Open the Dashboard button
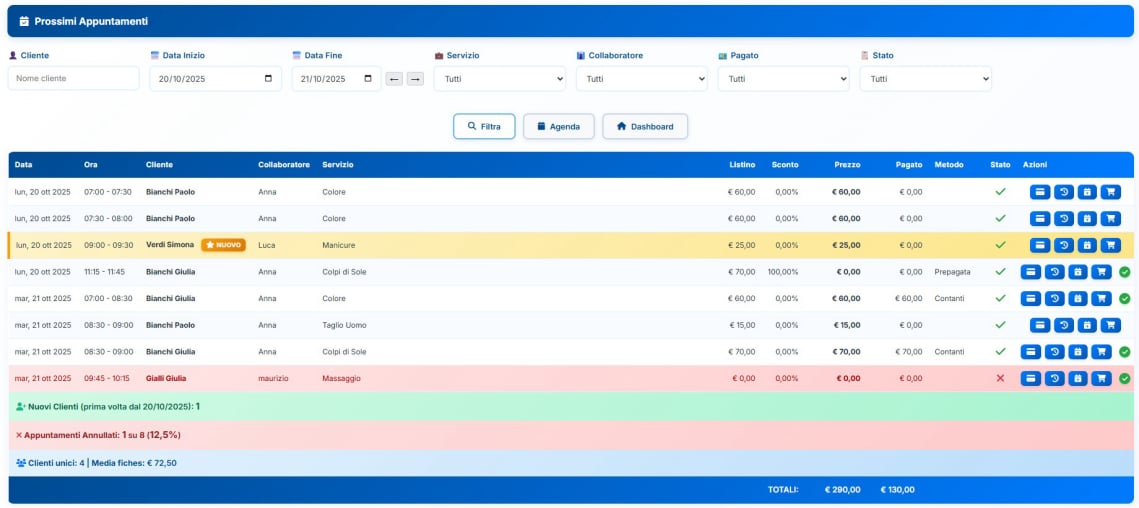1139x508 pixels. [x=644, y=127]
